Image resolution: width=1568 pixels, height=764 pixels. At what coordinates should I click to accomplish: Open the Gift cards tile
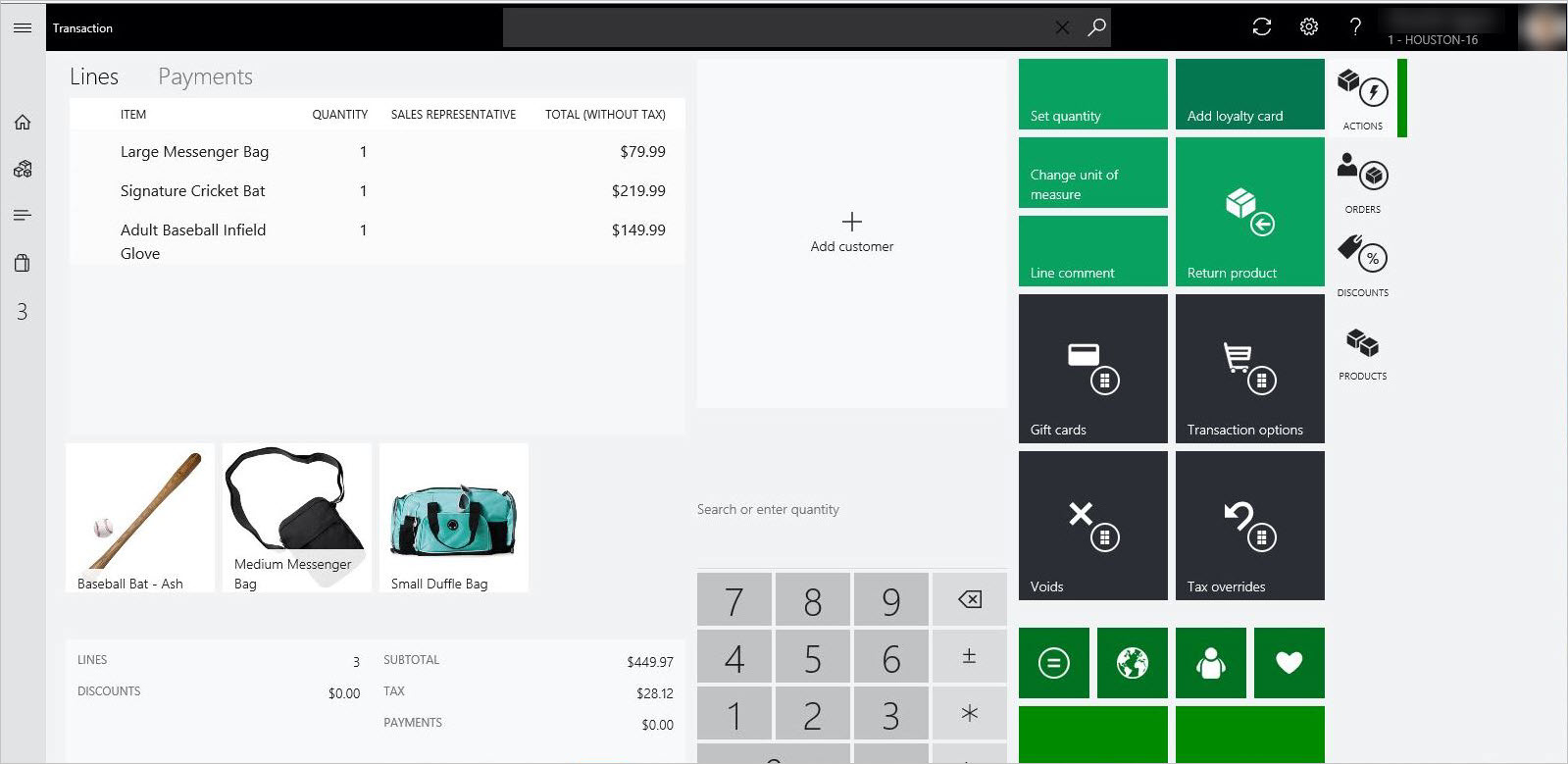coord(1093,369)
